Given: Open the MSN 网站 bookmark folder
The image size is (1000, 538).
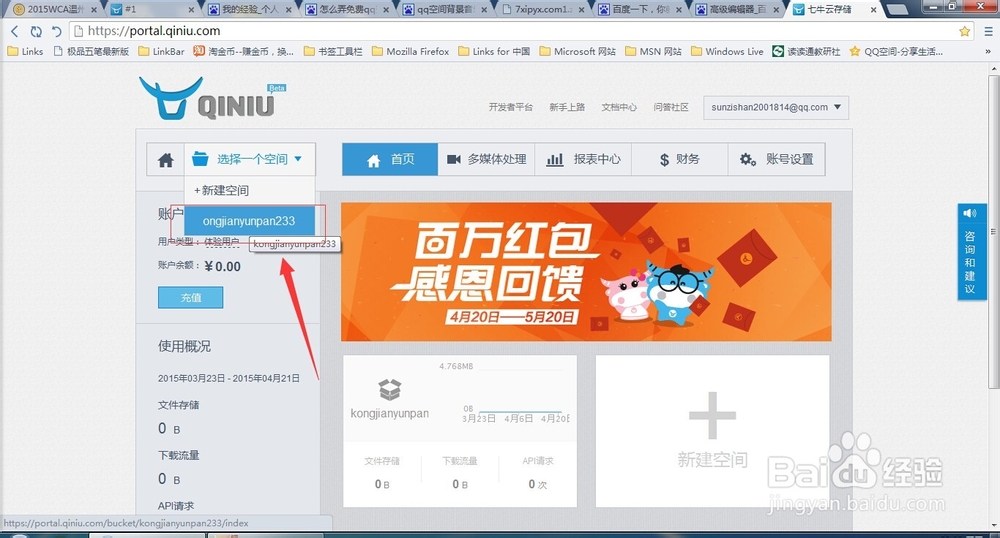Looking at the screenshot, I should 654,52.
